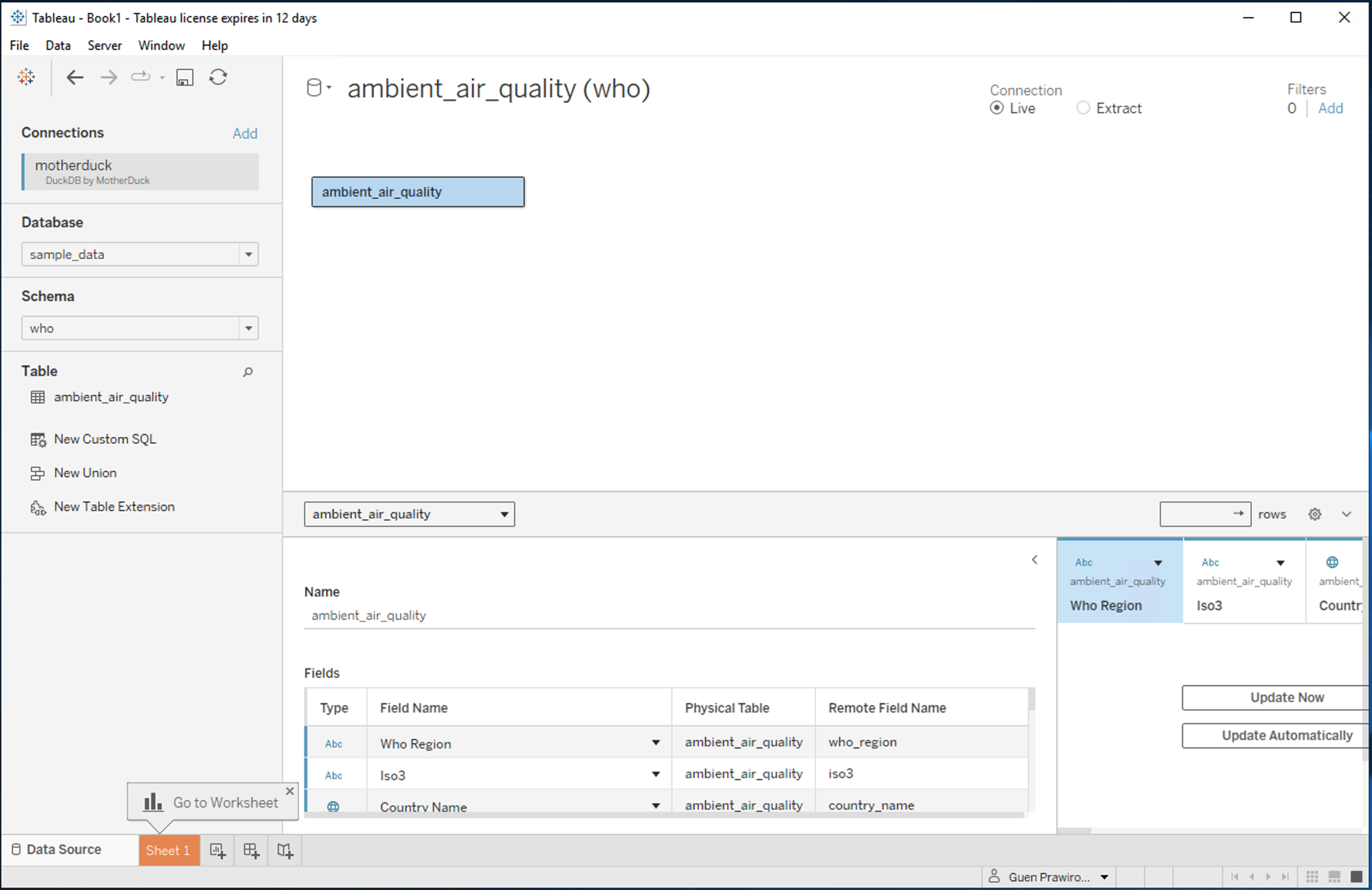Click the Update Now button
This screenshot has width=1372, height=890.
(1276, 697)
